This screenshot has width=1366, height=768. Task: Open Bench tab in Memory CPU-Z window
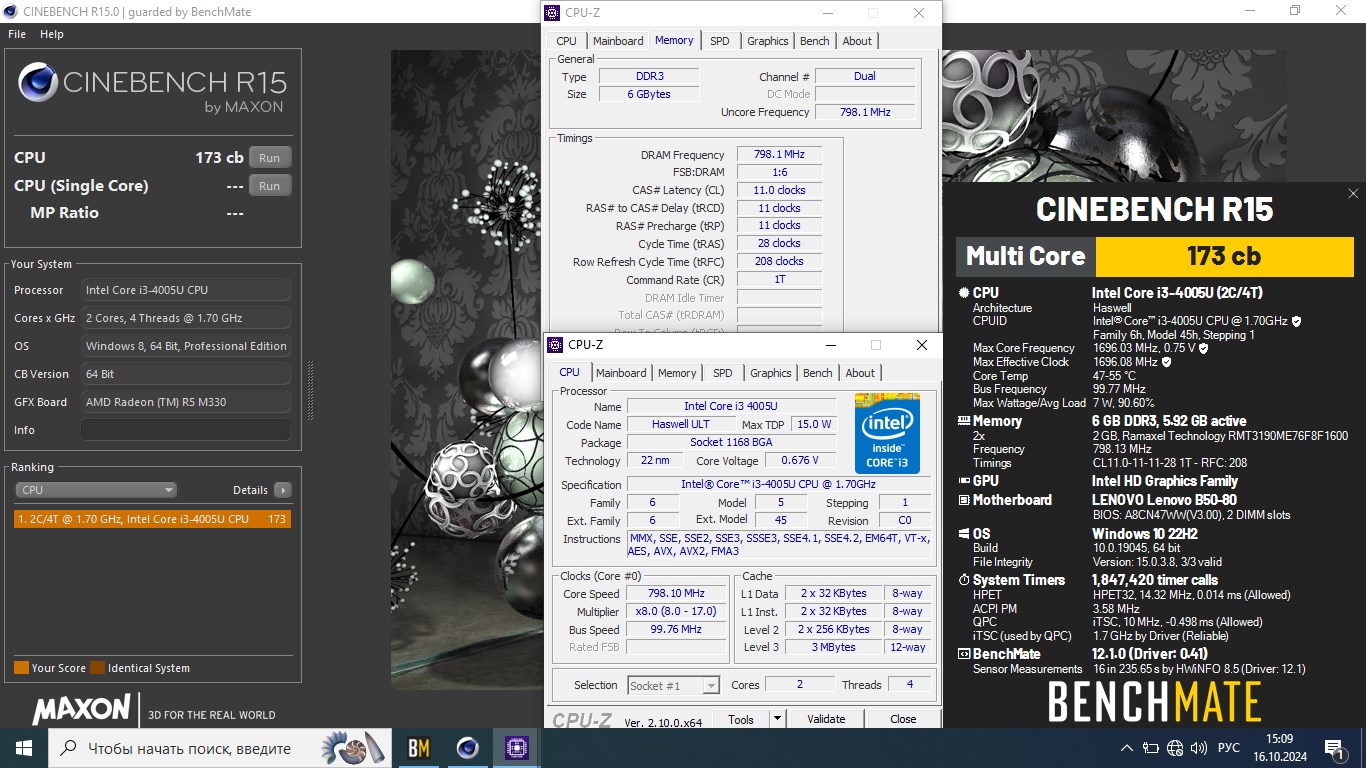pos(815,41)
